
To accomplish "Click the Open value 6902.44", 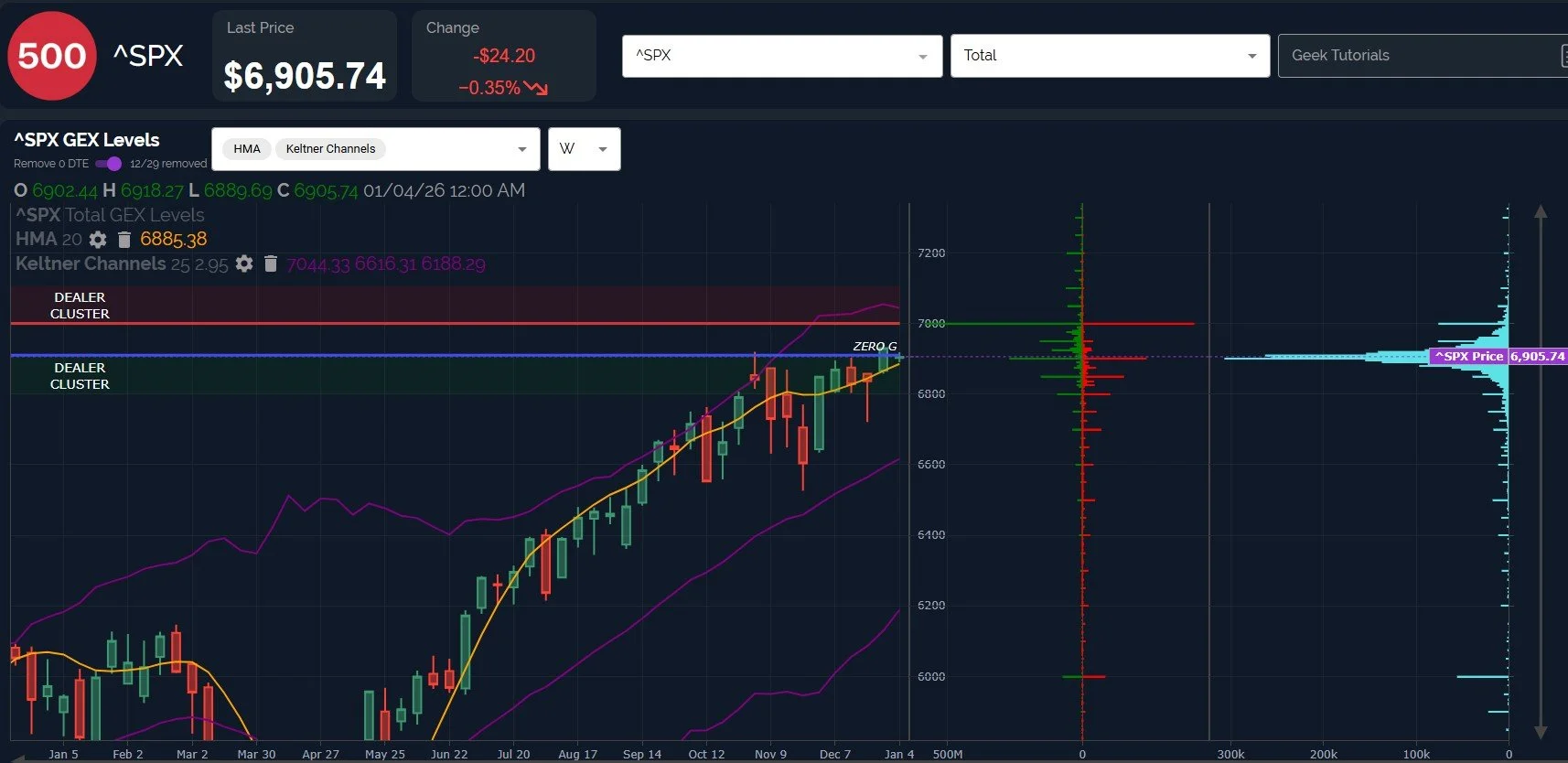I will point(64,190).
